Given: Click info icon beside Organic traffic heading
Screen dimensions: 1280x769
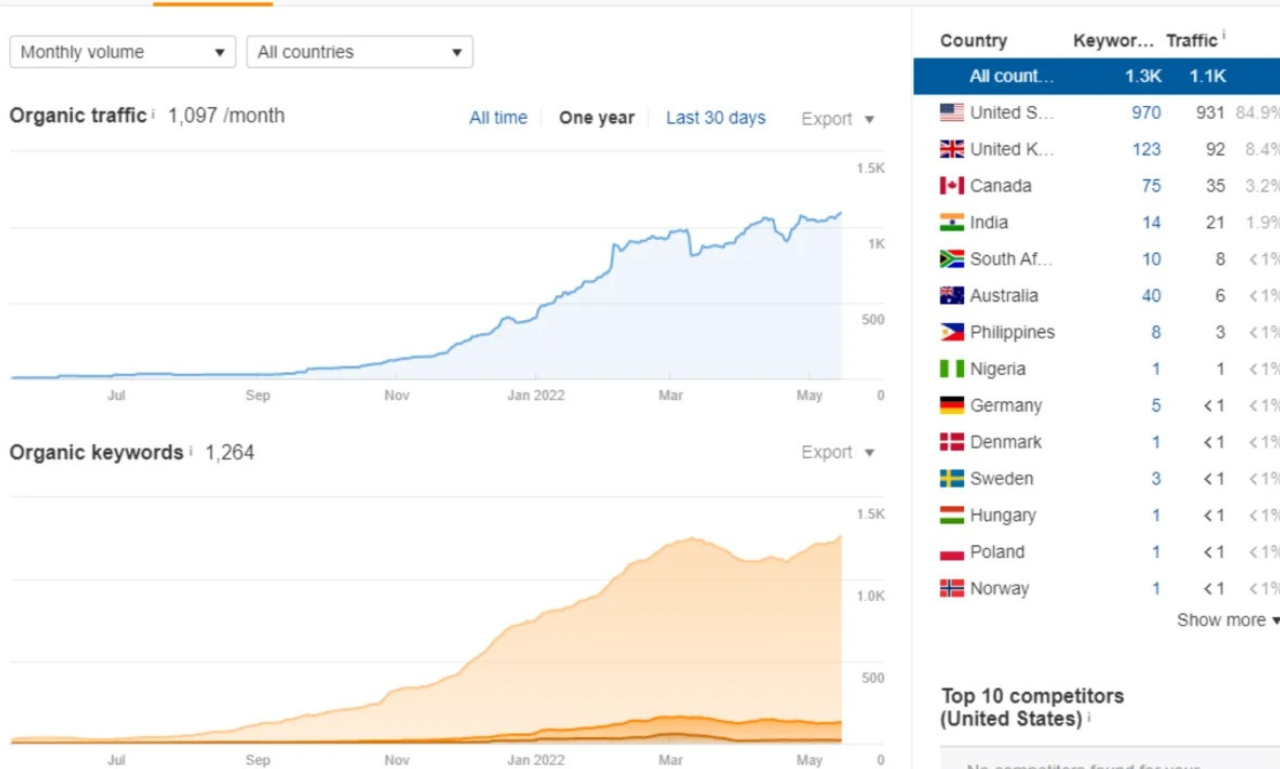Looking at the screenshot, I should pyautogui.click(x=153, y=115).
